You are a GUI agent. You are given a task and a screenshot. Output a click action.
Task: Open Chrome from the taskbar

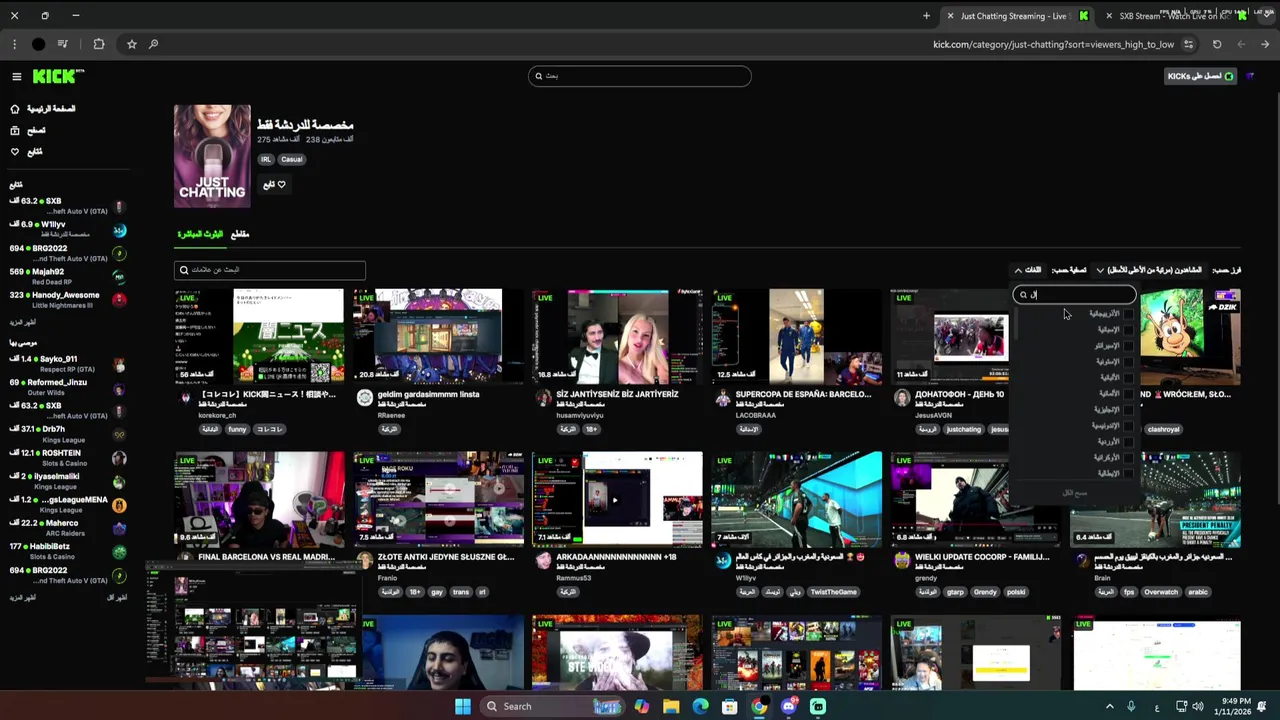(759, 706)
